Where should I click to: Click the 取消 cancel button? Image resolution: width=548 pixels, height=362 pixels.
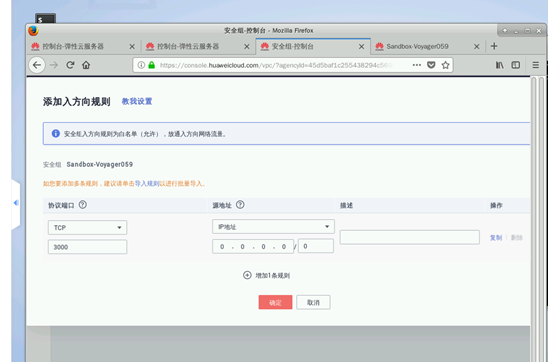313,303
